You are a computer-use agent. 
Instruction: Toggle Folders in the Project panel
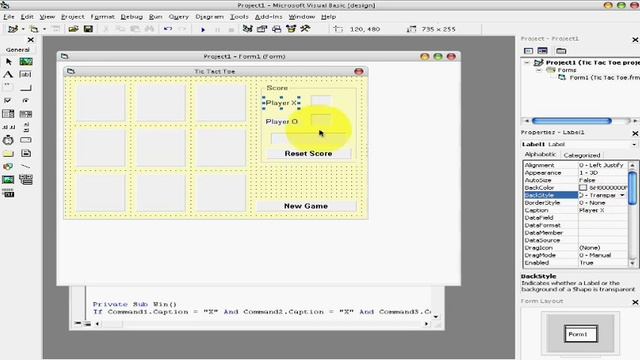click(561, 51)
